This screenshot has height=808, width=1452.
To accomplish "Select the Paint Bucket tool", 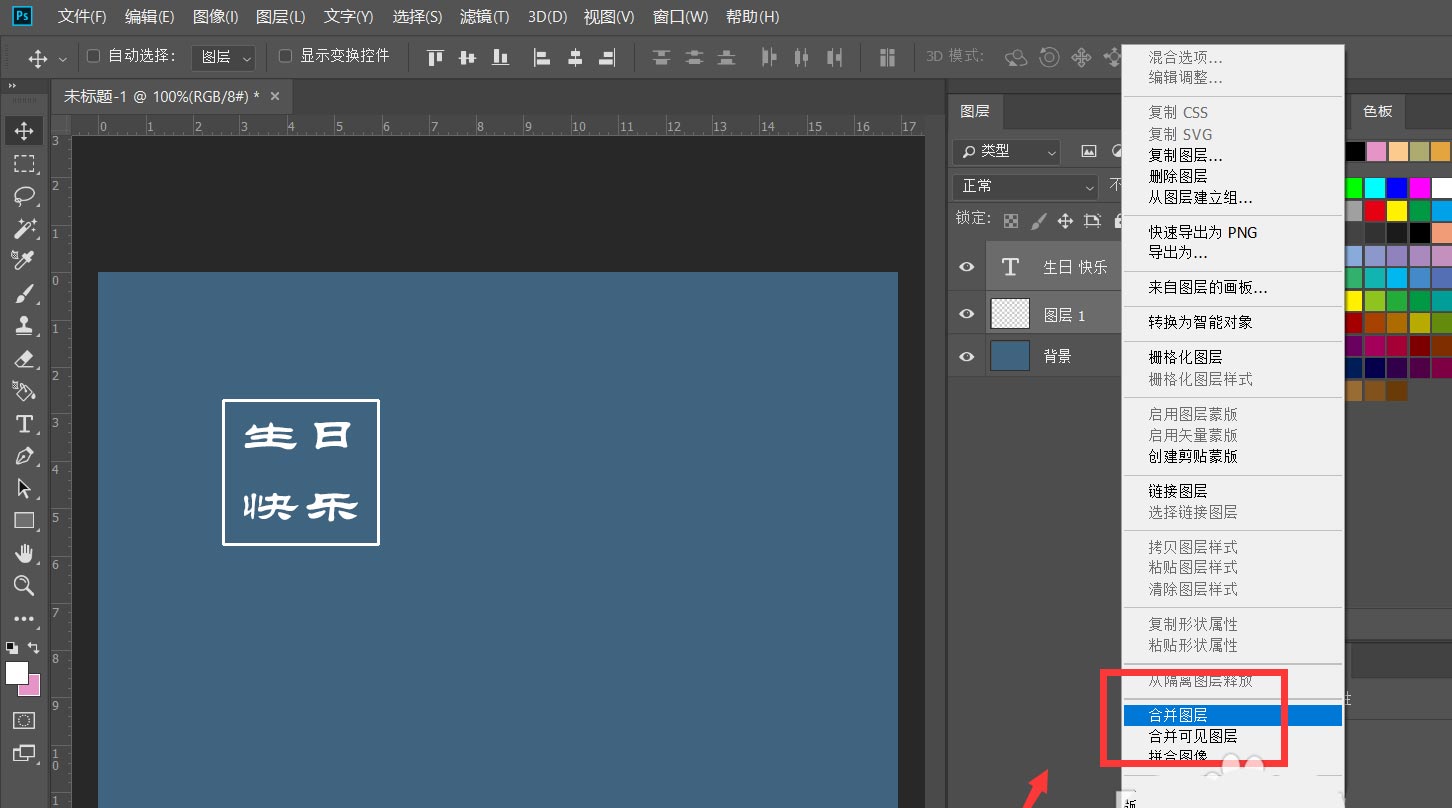I will pos(24,391).
